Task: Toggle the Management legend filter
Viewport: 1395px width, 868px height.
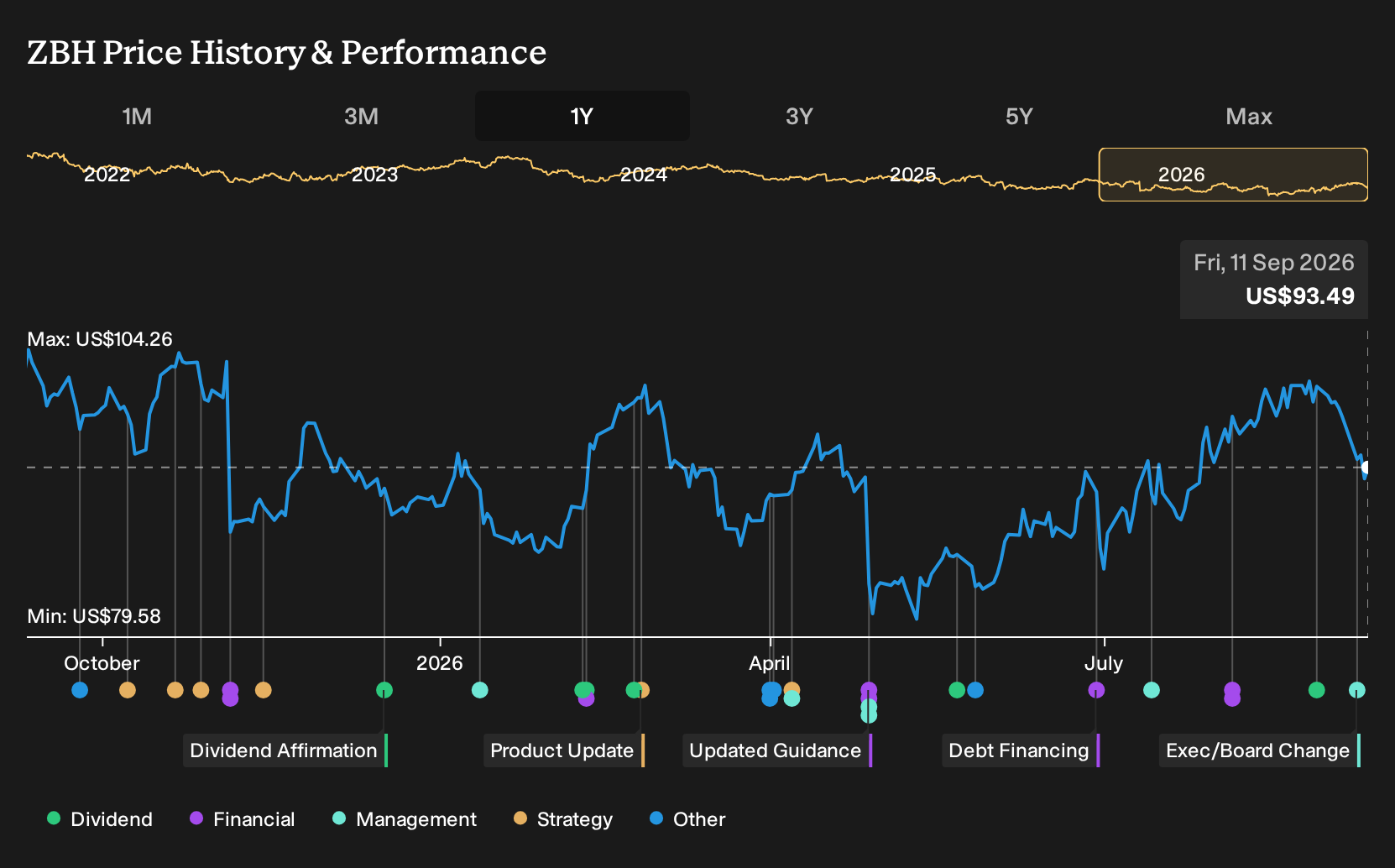Action: (405, 819)
